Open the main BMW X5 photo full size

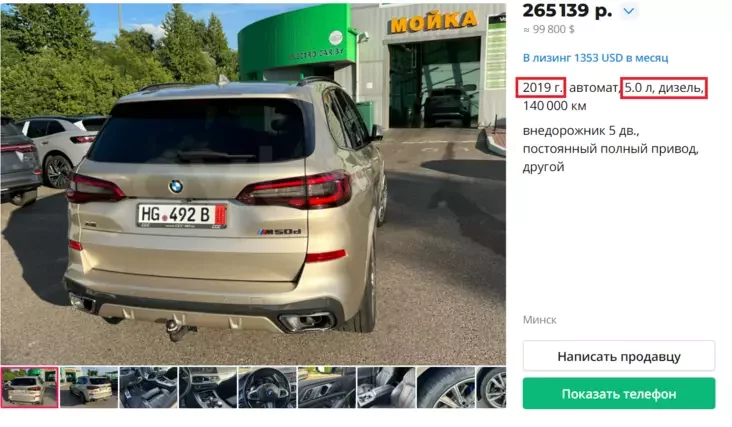click(x=253, y=184)
